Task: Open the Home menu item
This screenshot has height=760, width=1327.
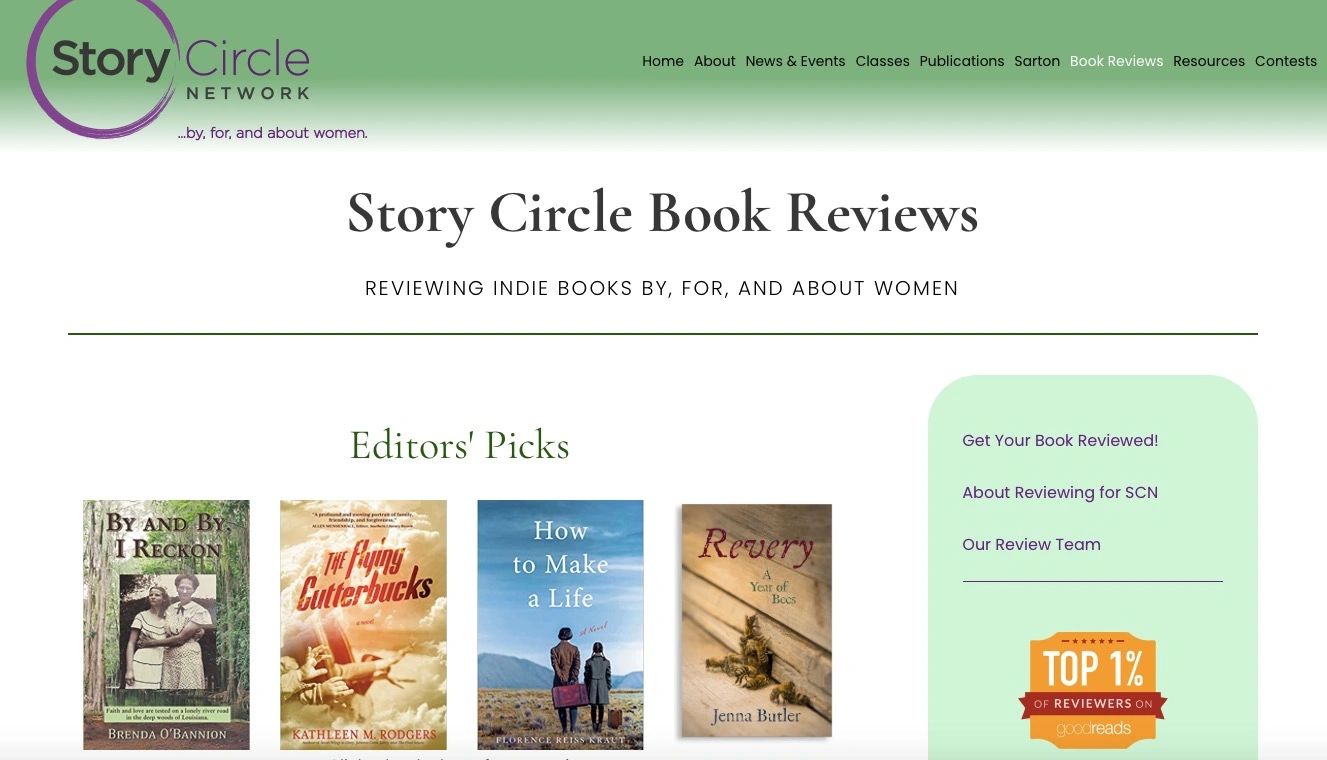Action: [x=663, y=61]
